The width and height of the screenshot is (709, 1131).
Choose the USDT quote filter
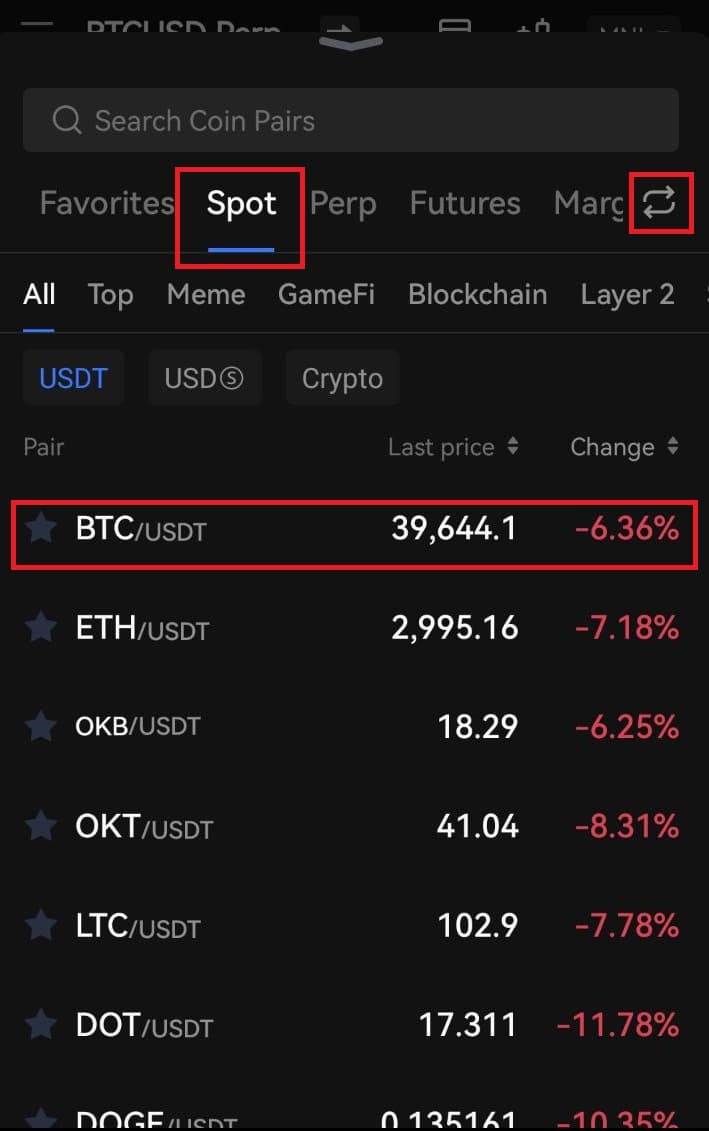pos(74,378)
